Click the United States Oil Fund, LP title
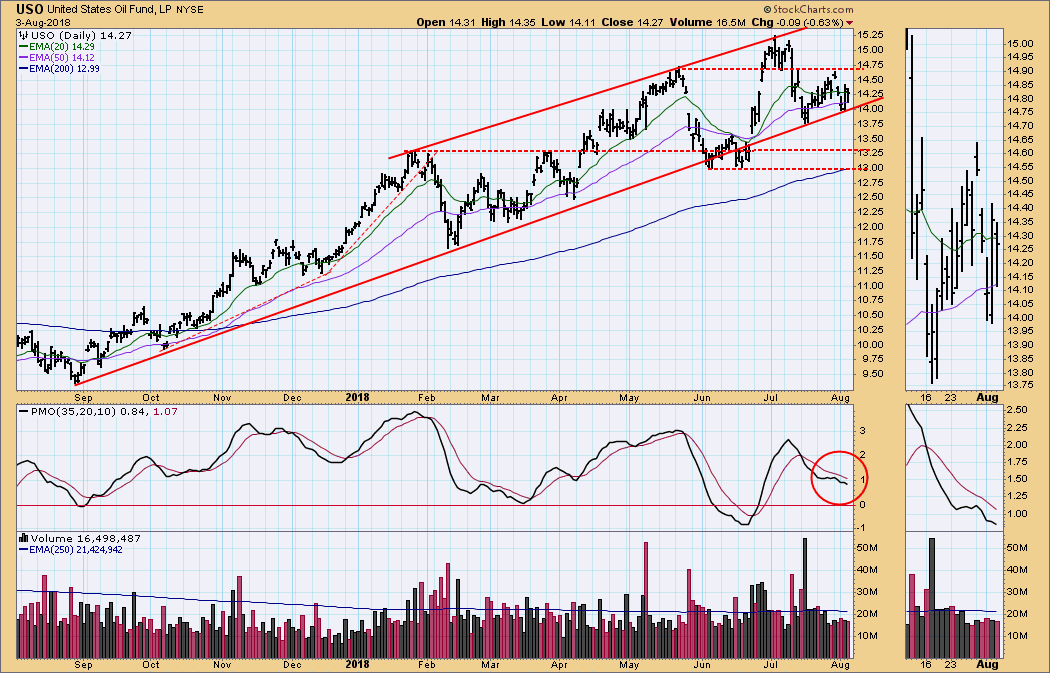1050x673 pixels. point(110,10)
